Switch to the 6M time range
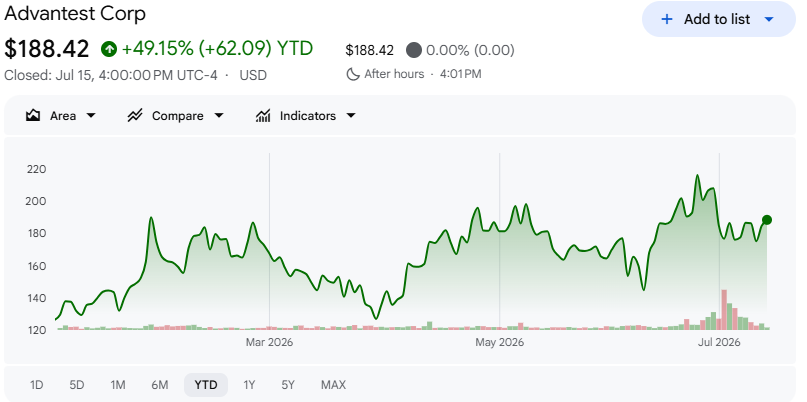This screenshot has width=807, height=402. (160, 384)
